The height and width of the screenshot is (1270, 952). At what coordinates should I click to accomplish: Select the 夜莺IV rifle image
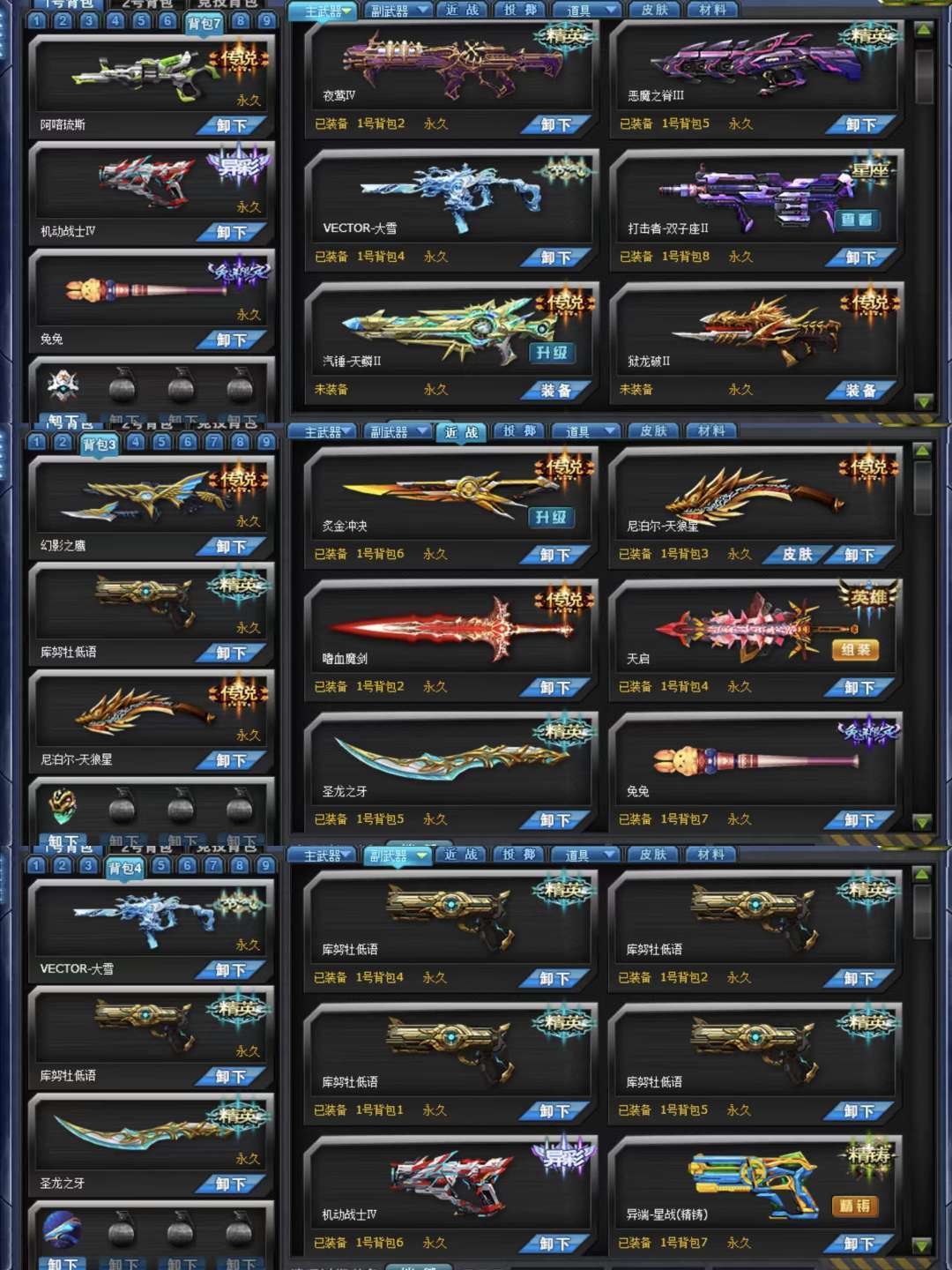coord(451,63)
